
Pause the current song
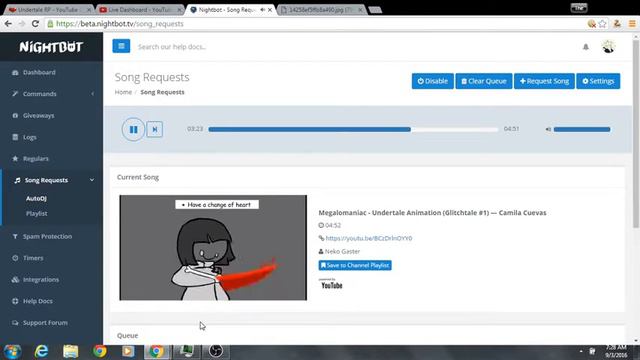pyautogui.click(x=133, y=129)
